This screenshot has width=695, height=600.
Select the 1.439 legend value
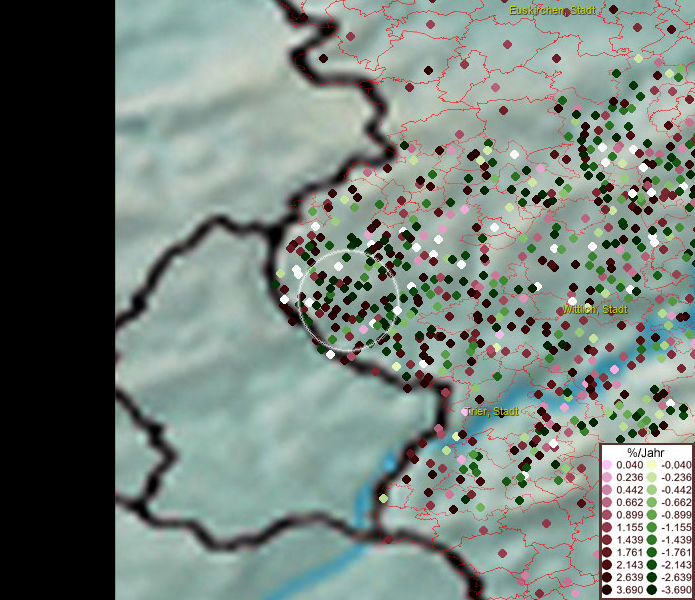click(x=629, y=540)
